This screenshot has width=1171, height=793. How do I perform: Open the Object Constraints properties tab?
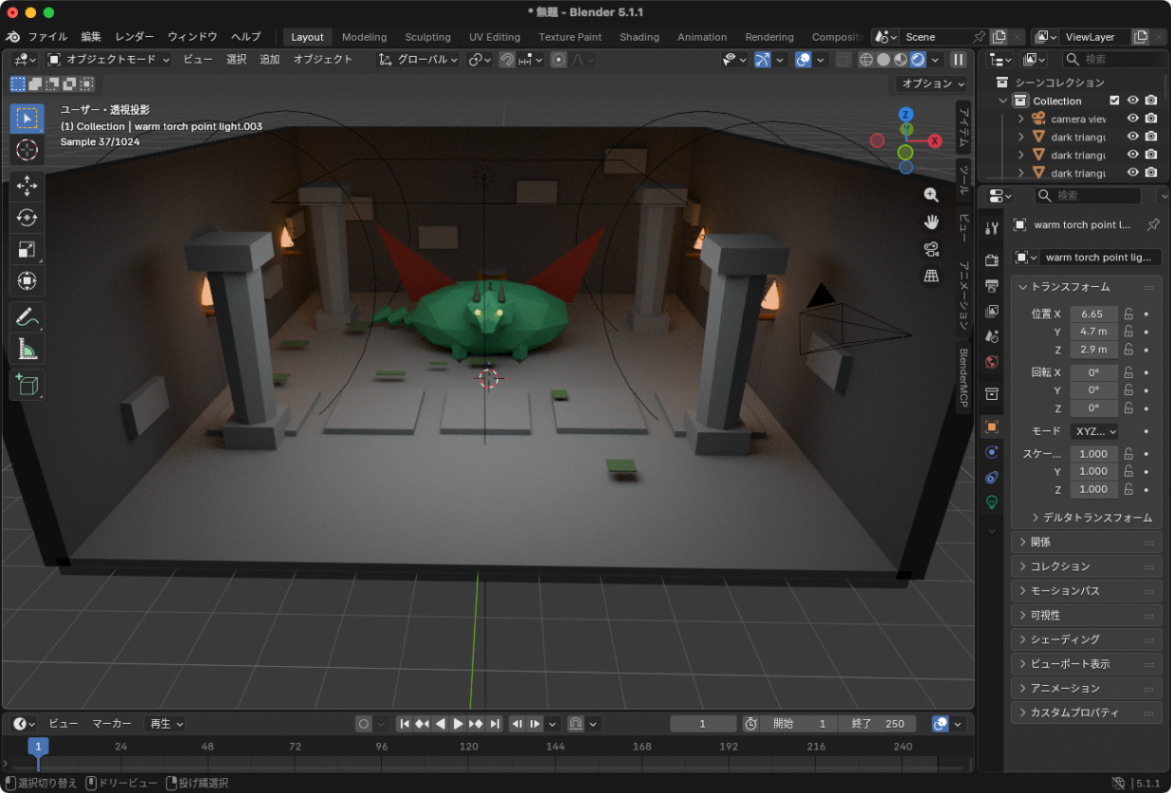(x=992, y=477)
